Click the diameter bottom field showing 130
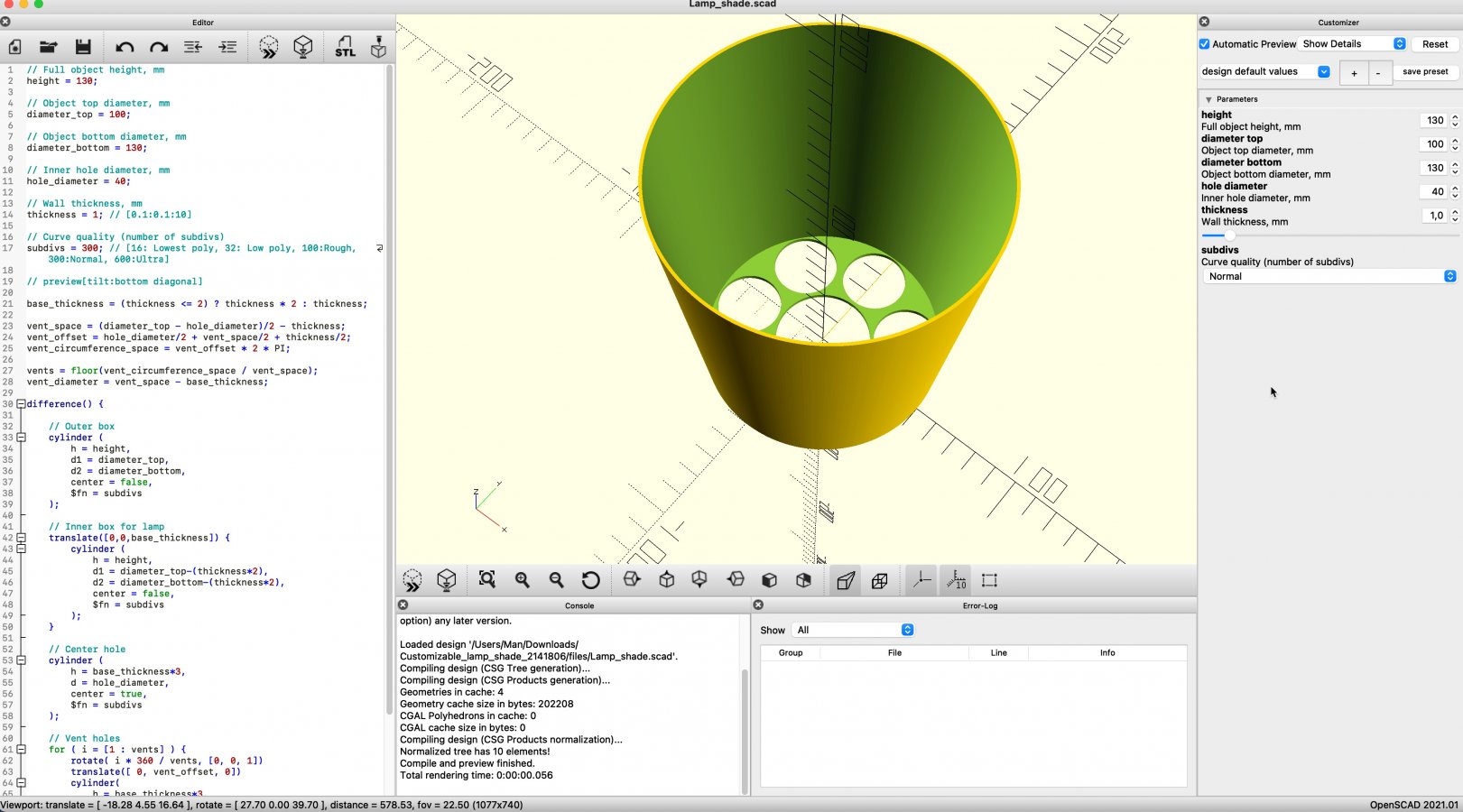1463x812 pixels. point(1433,168)
